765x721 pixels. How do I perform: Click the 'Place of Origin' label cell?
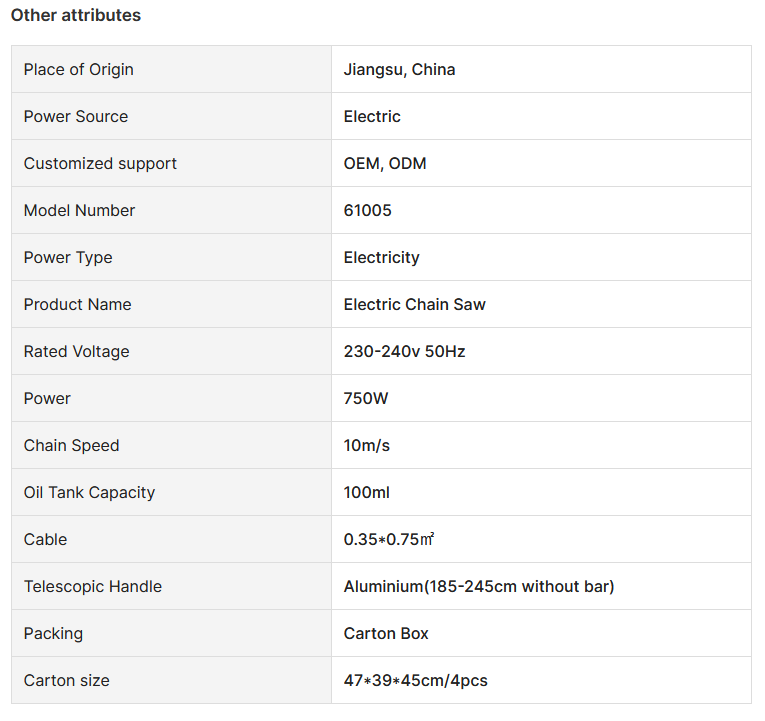pos(78,69)
